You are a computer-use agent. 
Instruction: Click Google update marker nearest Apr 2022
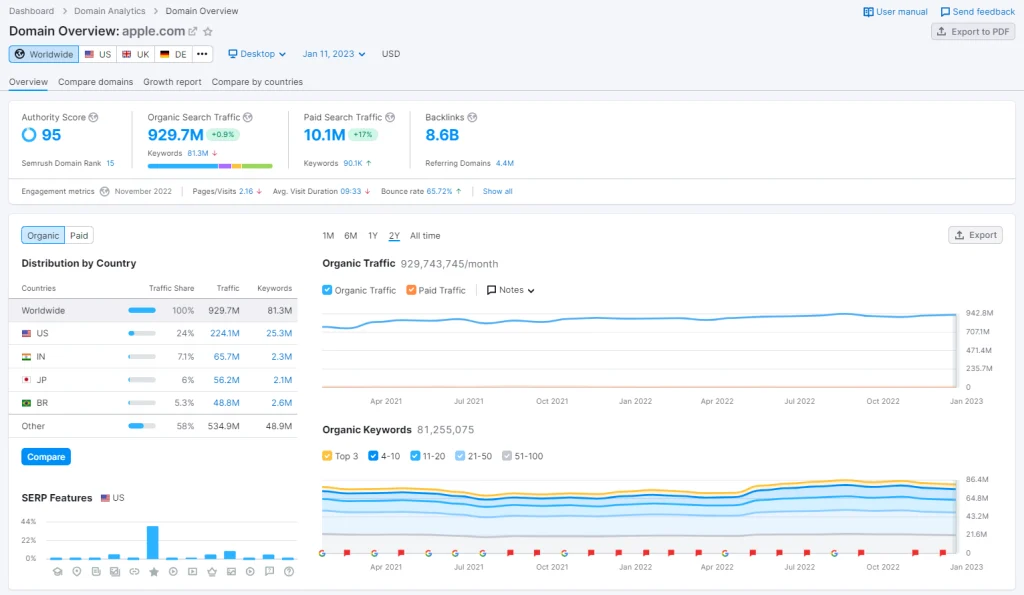[725, 553]
